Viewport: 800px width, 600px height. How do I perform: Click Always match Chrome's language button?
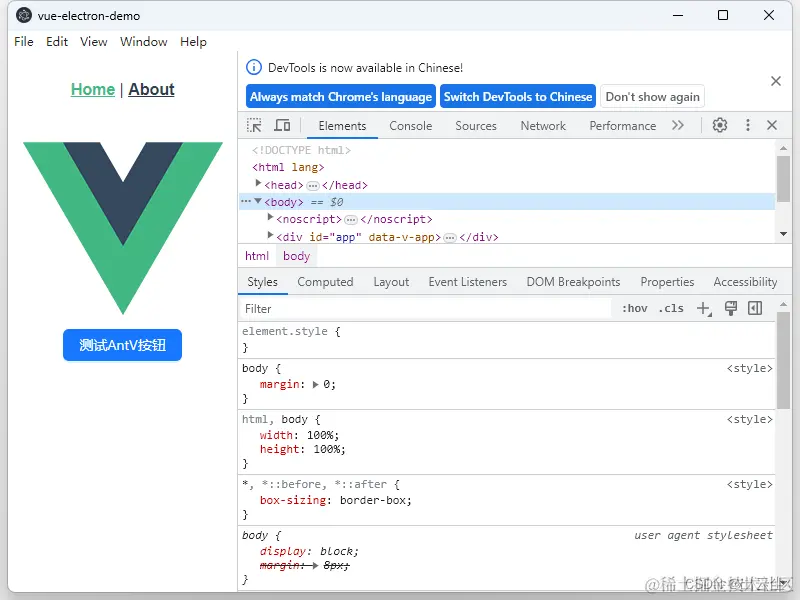341,96
